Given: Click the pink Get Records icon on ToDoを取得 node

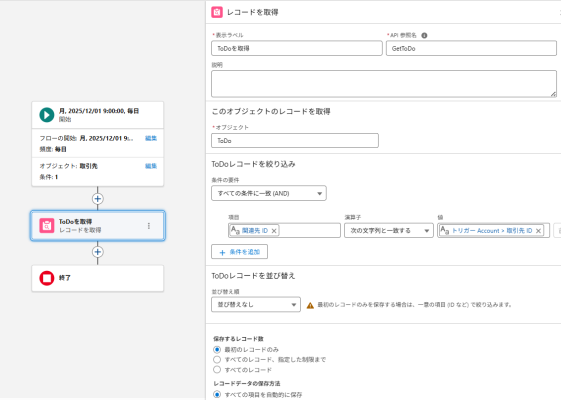Looking at the screenshot, I should (x=47, y=226).
